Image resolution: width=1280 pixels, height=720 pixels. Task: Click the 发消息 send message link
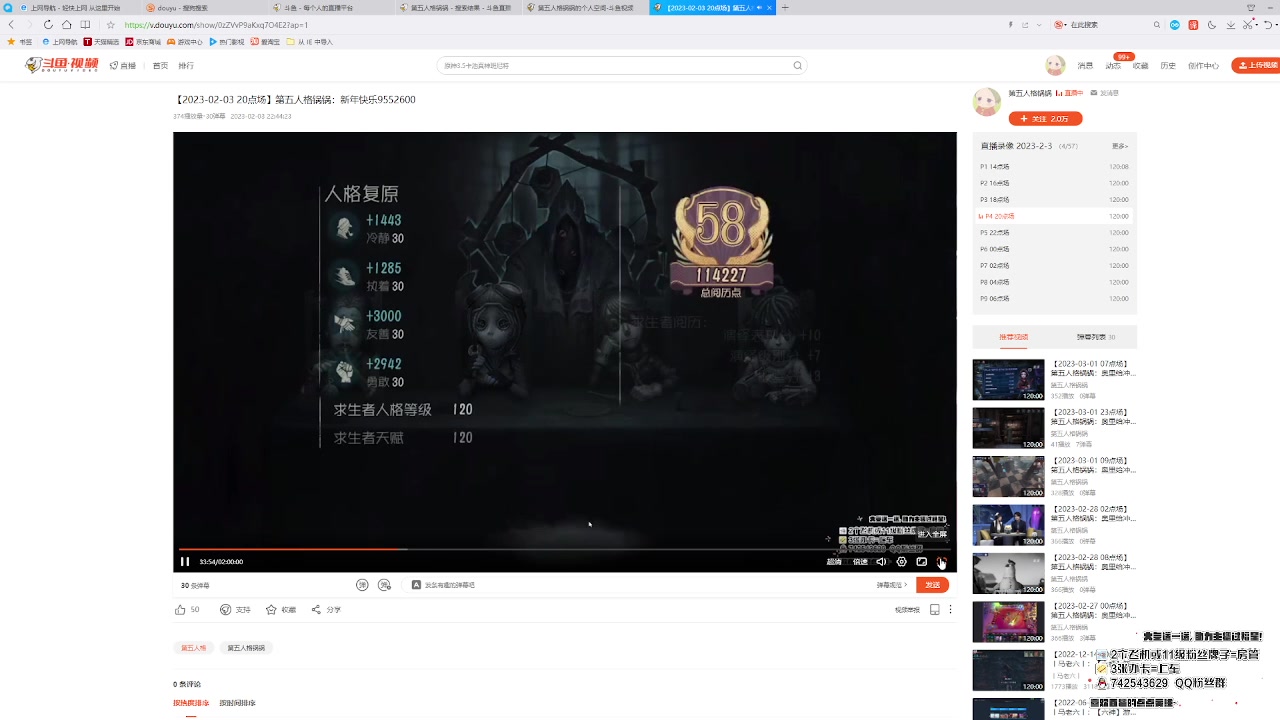pos(1107,93)
